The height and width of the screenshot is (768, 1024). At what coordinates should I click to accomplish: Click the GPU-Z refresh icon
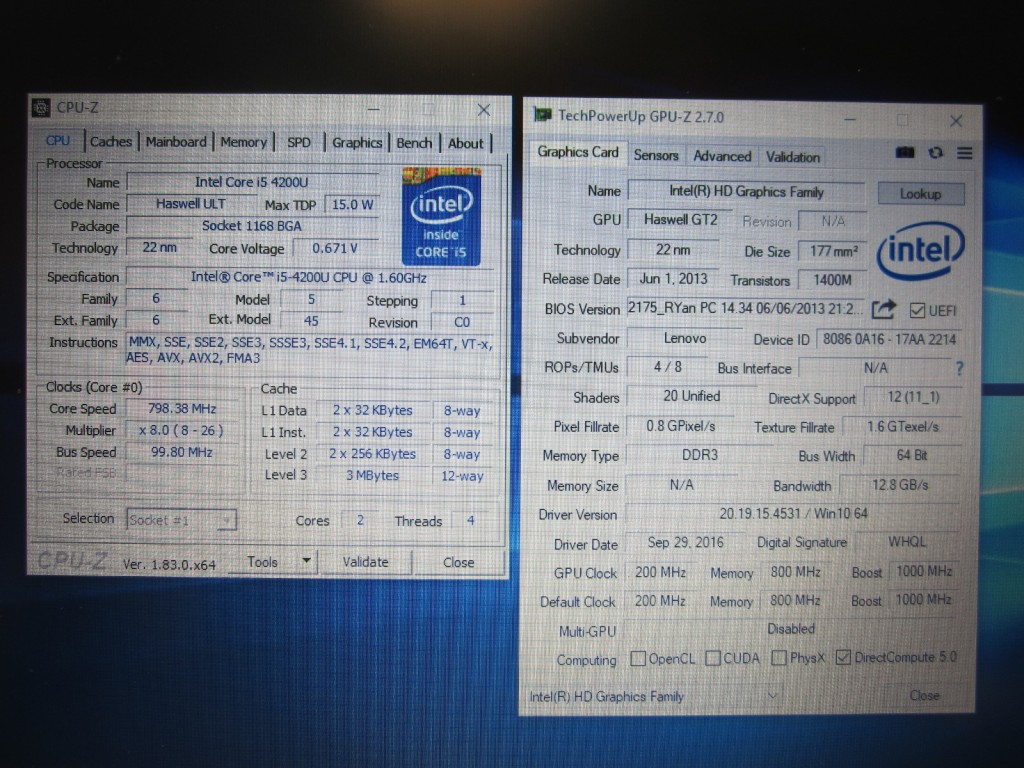pos(935,152)
